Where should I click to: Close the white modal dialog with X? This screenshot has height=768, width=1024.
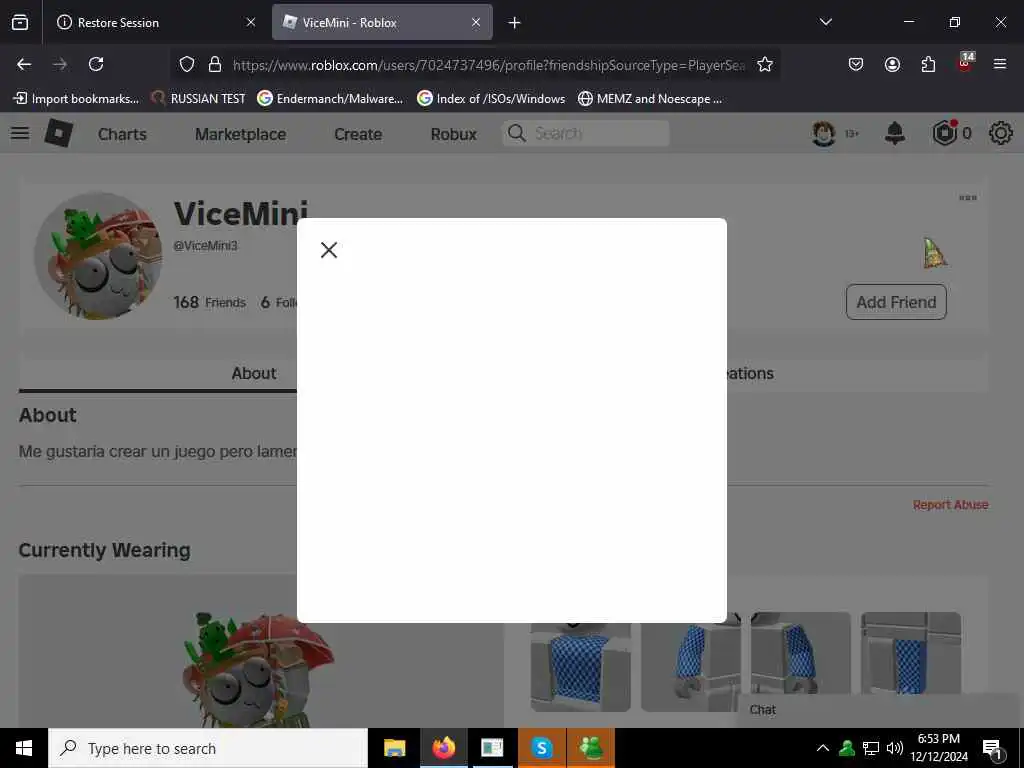pos(328,249)
